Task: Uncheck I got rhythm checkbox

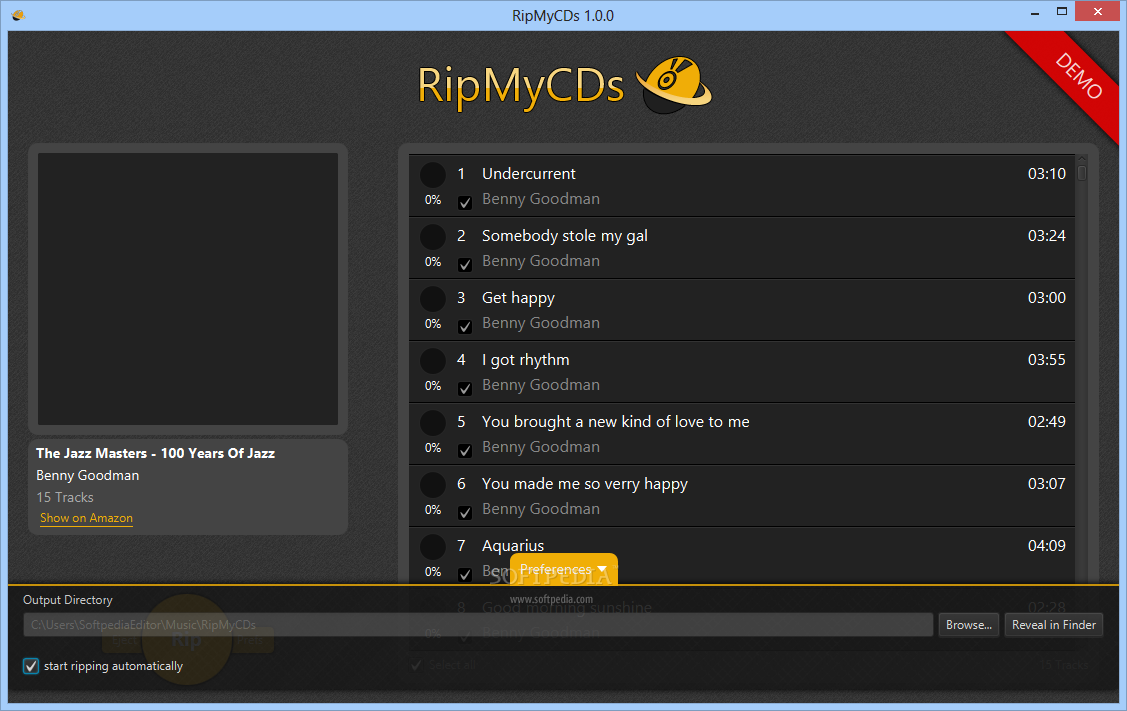Action: point(465,388)
